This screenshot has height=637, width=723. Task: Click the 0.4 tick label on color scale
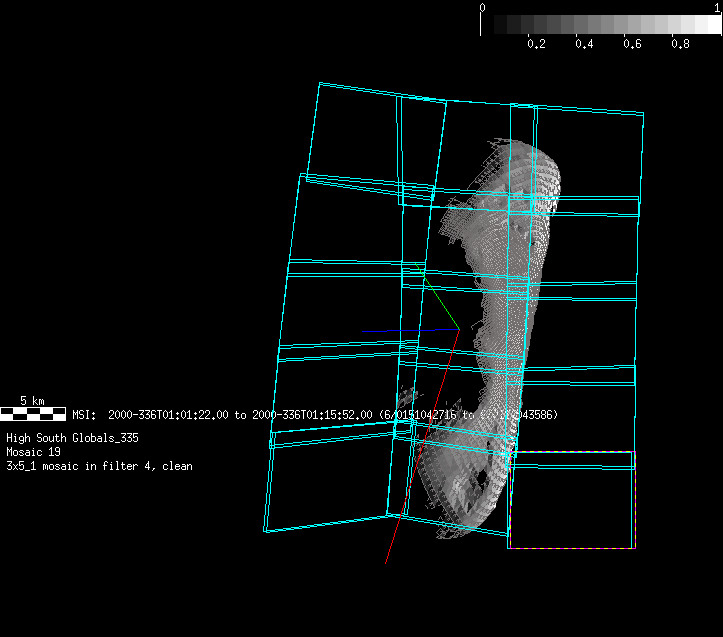[x=584, y=45]
